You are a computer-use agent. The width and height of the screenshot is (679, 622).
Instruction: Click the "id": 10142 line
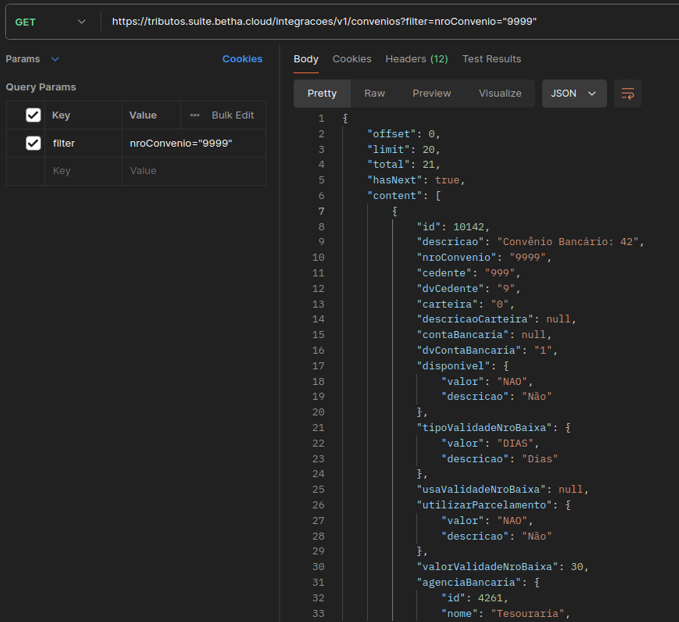453,227
